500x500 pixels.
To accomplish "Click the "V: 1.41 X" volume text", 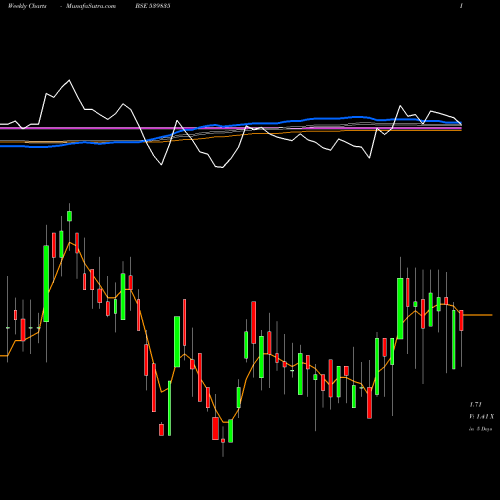I will (481, 417).
